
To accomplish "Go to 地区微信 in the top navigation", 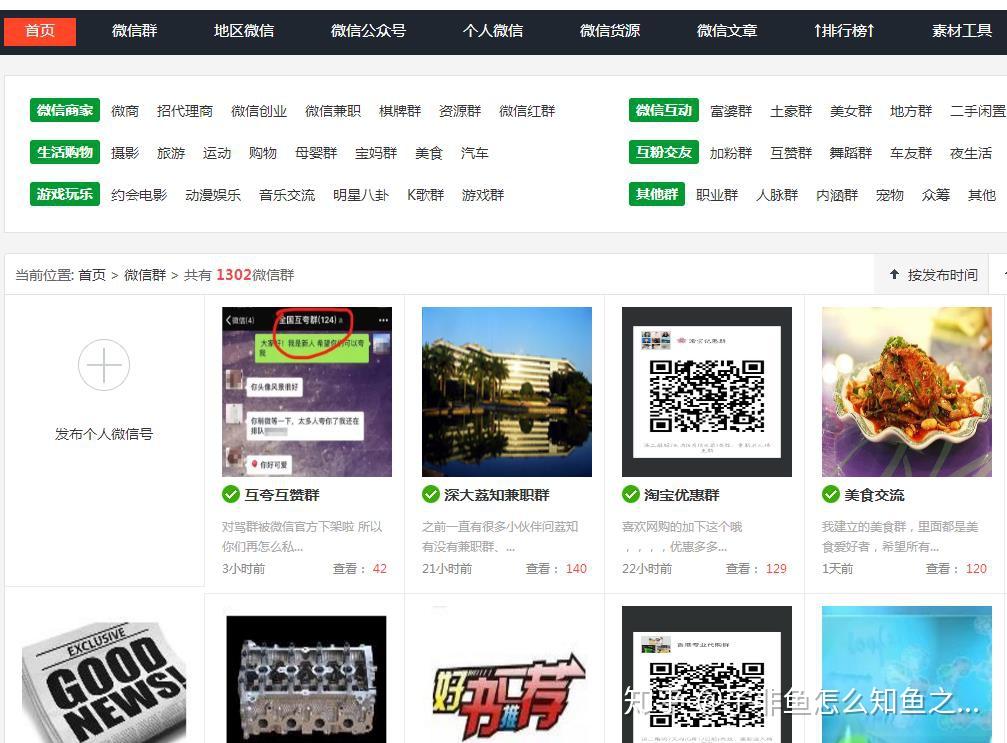I will [244, 31].
